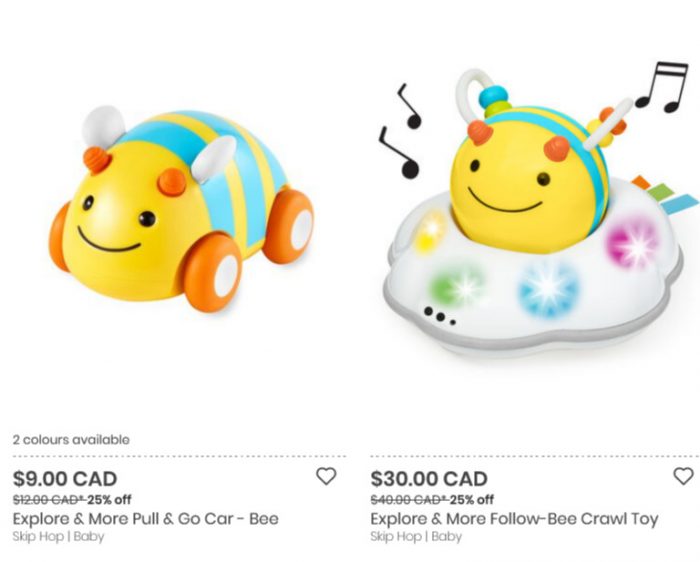700x562 pixels.
Task: Open Skip Hop brand link under crawl toy
Action: pos(396,537)
